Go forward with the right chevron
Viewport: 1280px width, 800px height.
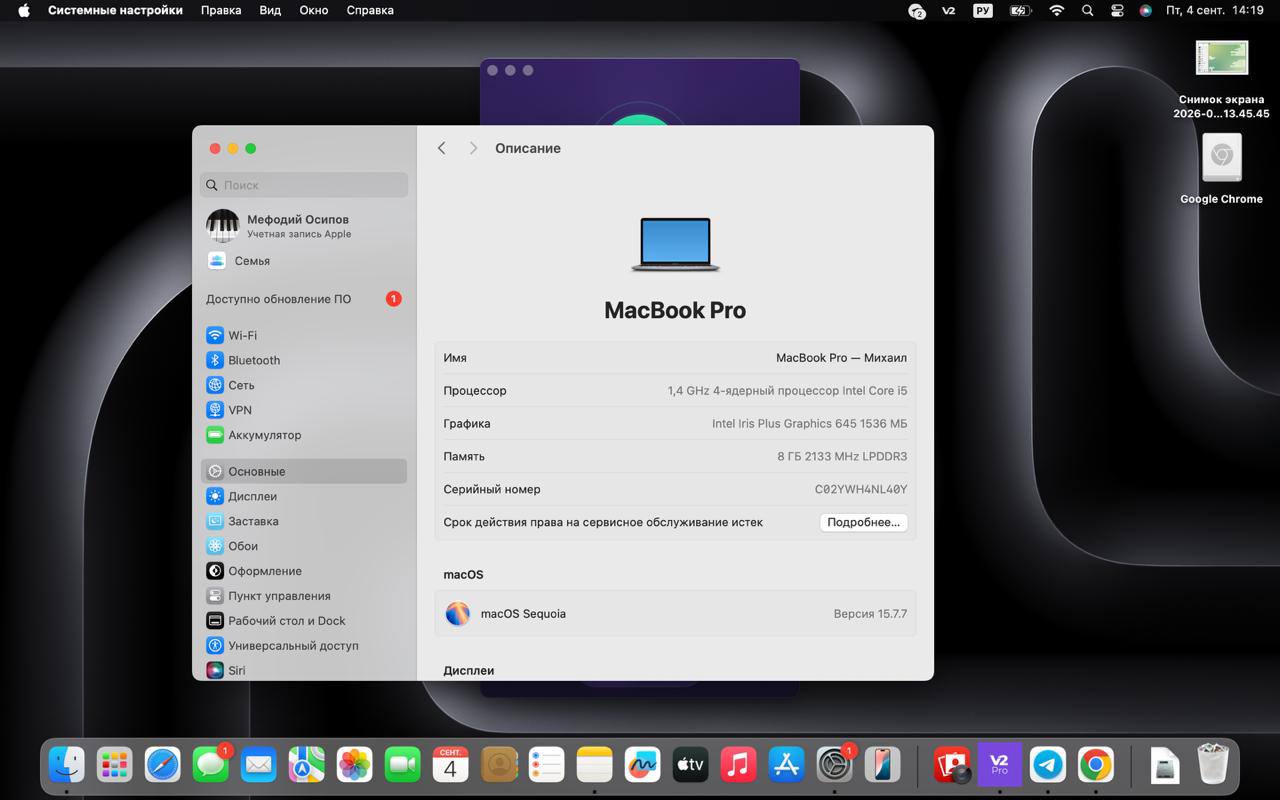[x=473, y=148]
